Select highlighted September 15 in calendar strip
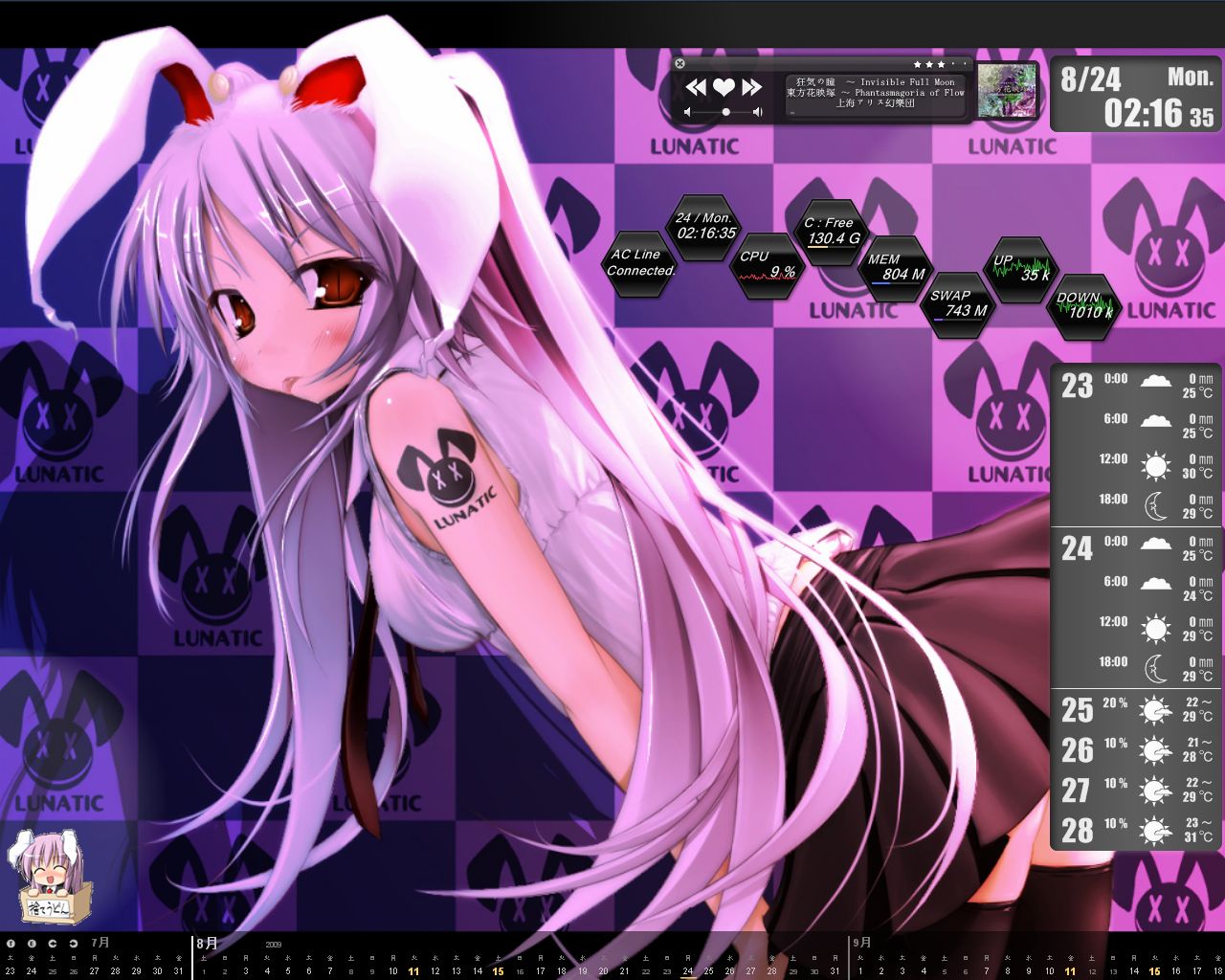This screenshot has height=980, width=1225. click(1154, 971)
